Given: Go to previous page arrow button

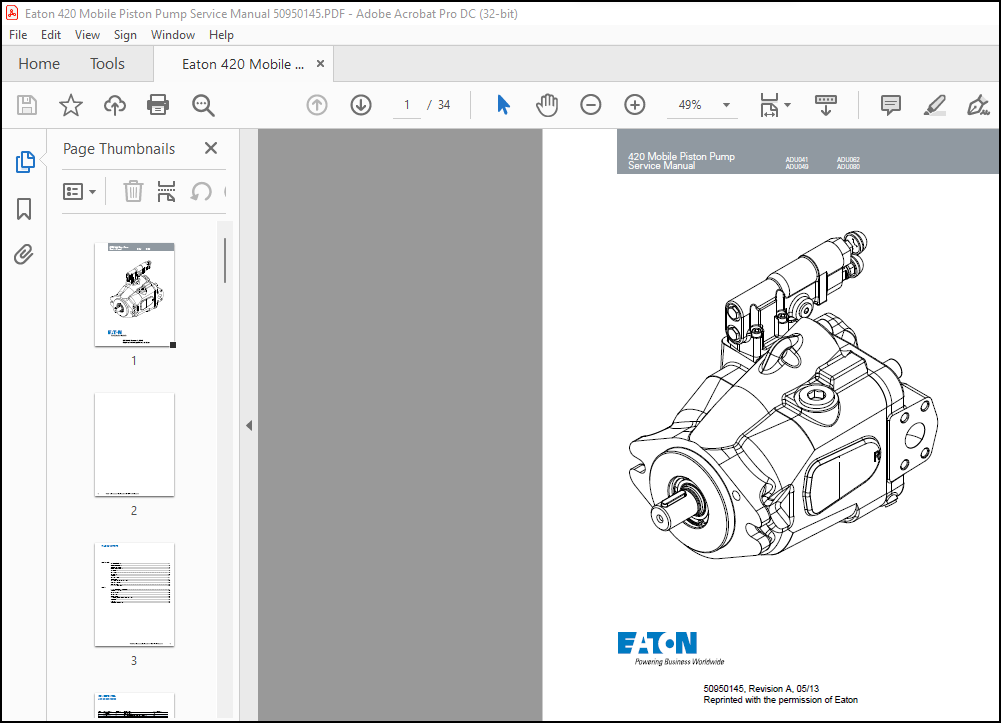Looking at the screenshot, I should point(317,105).
